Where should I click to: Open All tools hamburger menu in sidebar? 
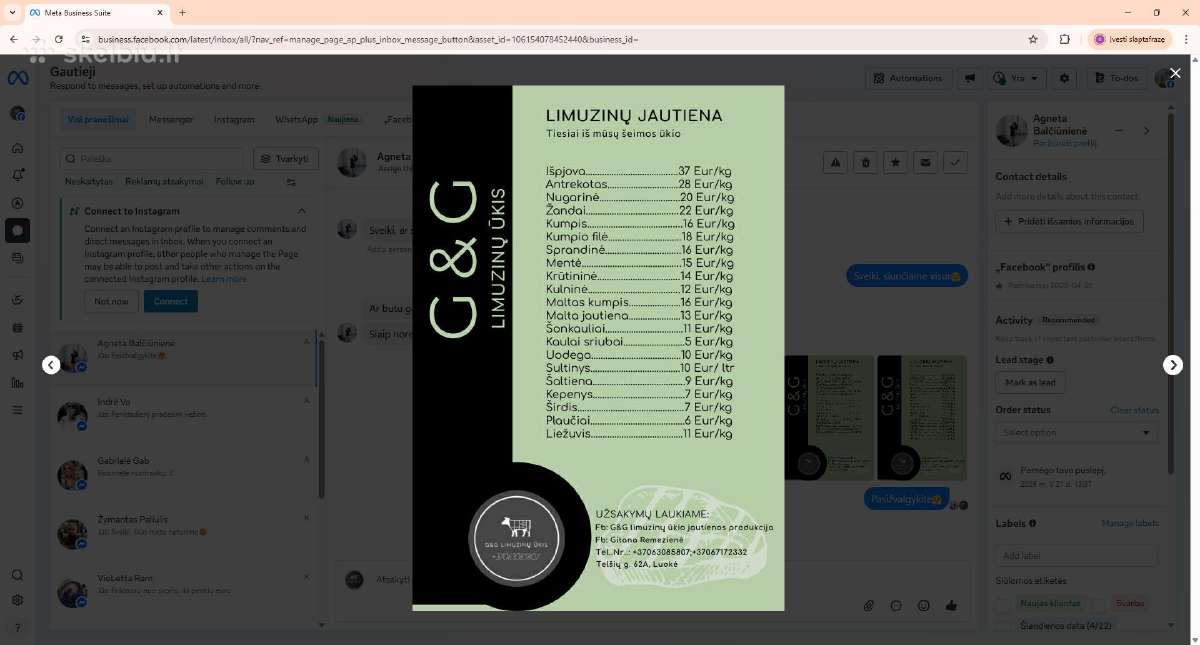tap(17, 410)
